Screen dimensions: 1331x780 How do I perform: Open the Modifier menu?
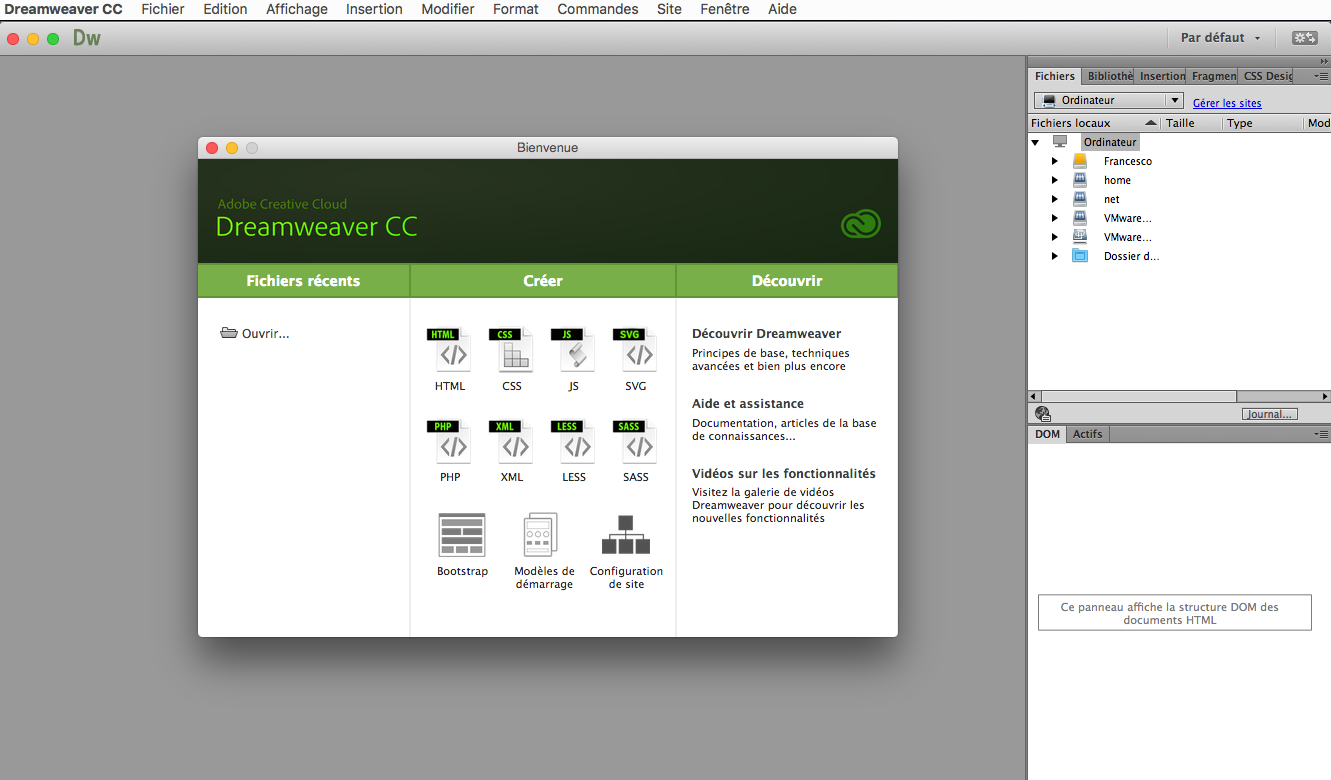click(x=448, y=9)
